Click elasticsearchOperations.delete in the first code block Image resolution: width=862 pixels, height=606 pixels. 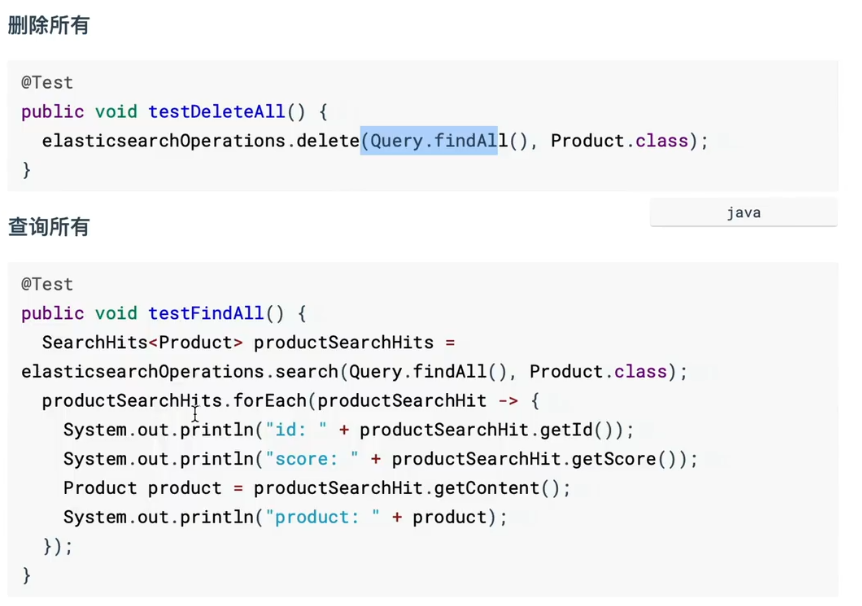200,141
